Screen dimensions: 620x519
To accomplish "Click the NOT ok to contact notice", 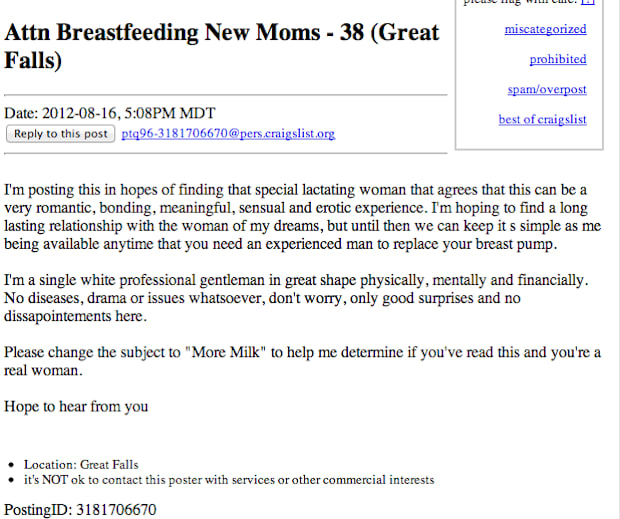I will [x=229, y=479].
